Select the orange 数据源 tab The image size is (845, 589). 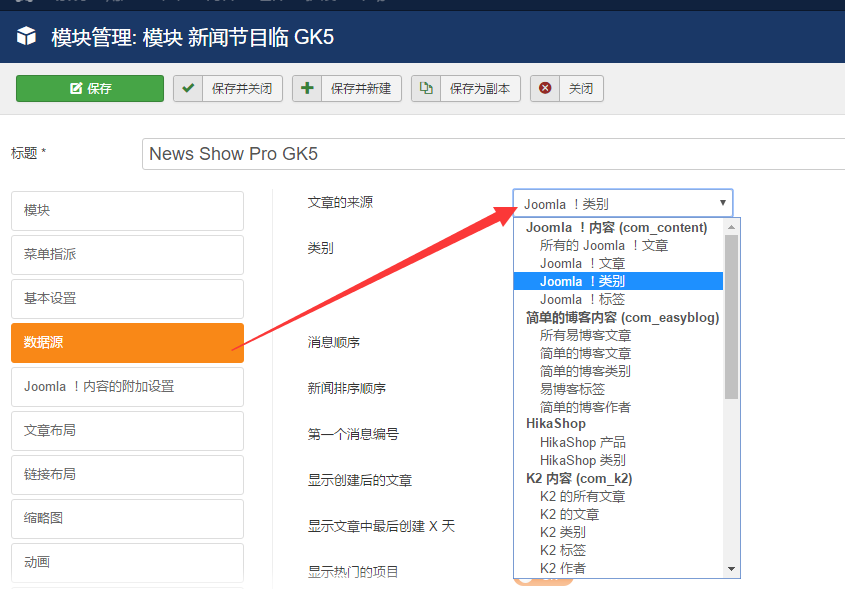pos(127,343)
